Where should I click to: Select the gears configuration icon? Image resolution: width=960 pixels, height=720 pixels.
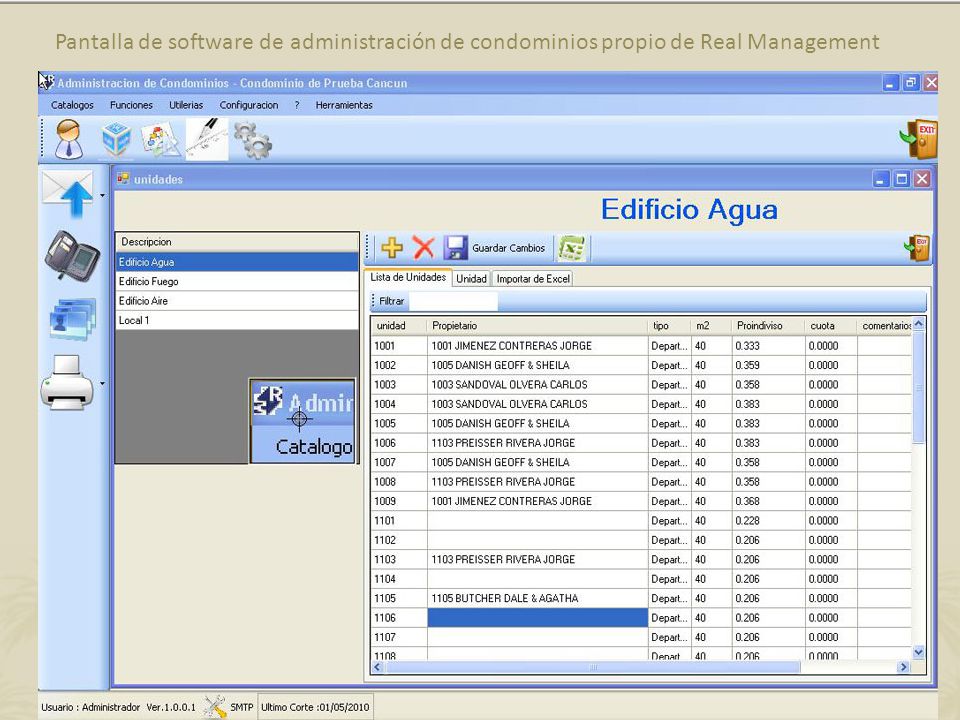tap(253, 140)
